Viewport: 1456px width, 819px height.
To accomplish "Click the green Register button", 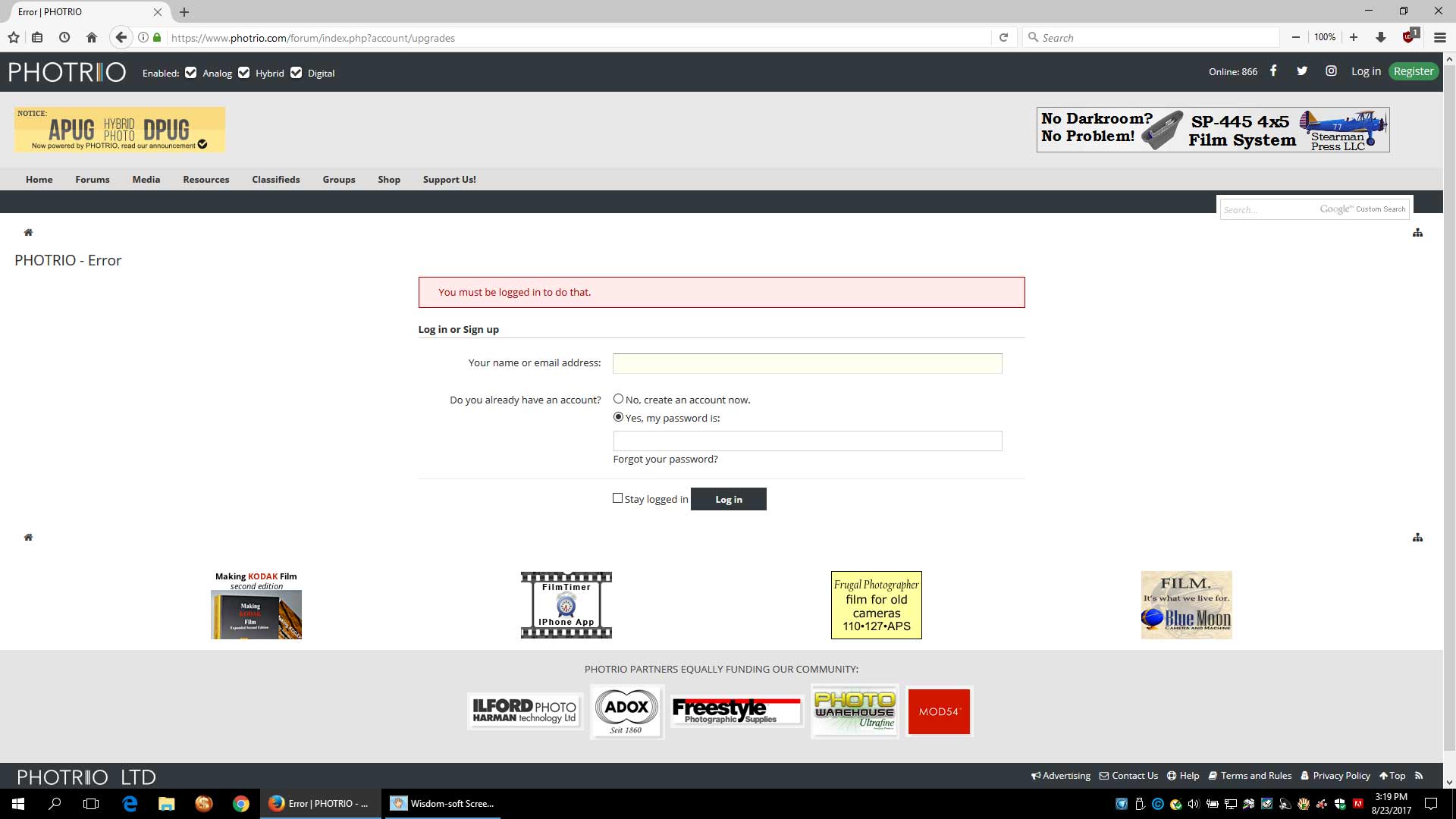I will 1414,71.
